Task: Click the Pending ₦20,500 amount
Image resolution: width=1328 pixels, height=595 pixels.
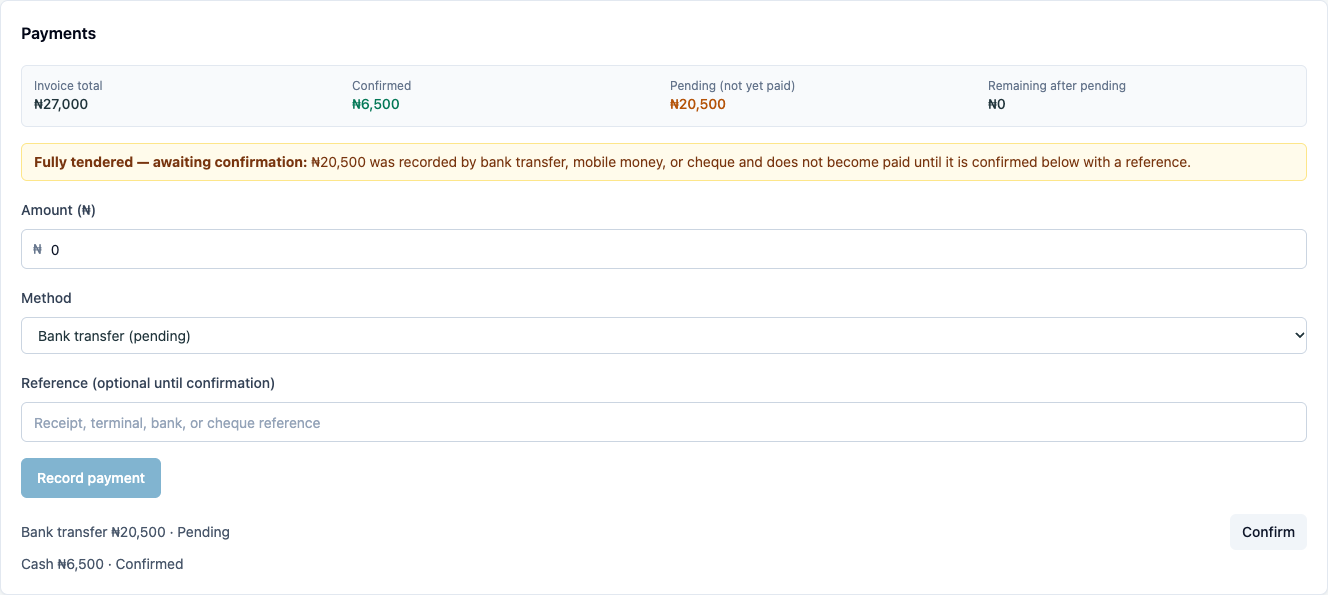Action: pyautogui.click(x=698, y=104)
